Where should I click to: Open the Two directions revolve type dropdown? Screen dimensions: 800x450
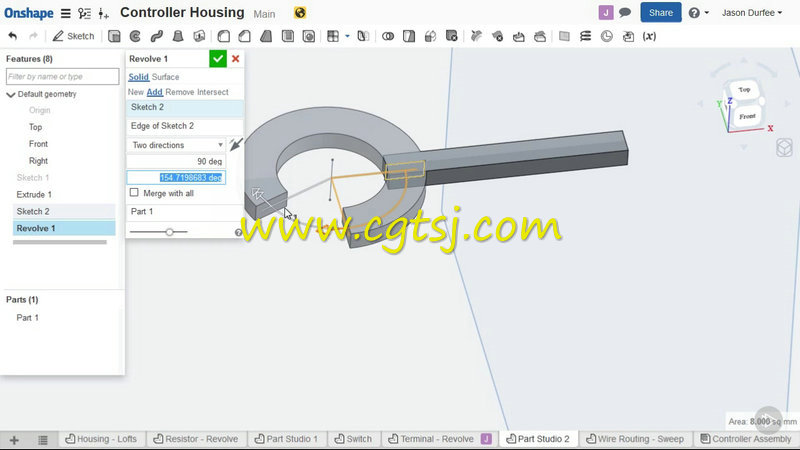(176, 145)
